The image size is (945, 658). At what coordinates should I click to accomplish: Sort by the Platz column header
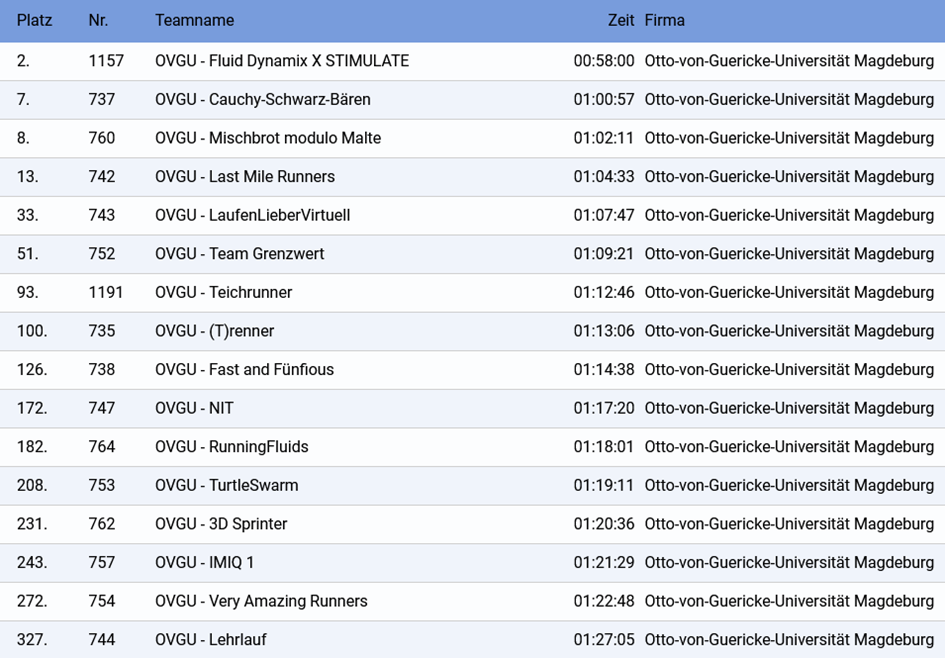tap(34, 20)
